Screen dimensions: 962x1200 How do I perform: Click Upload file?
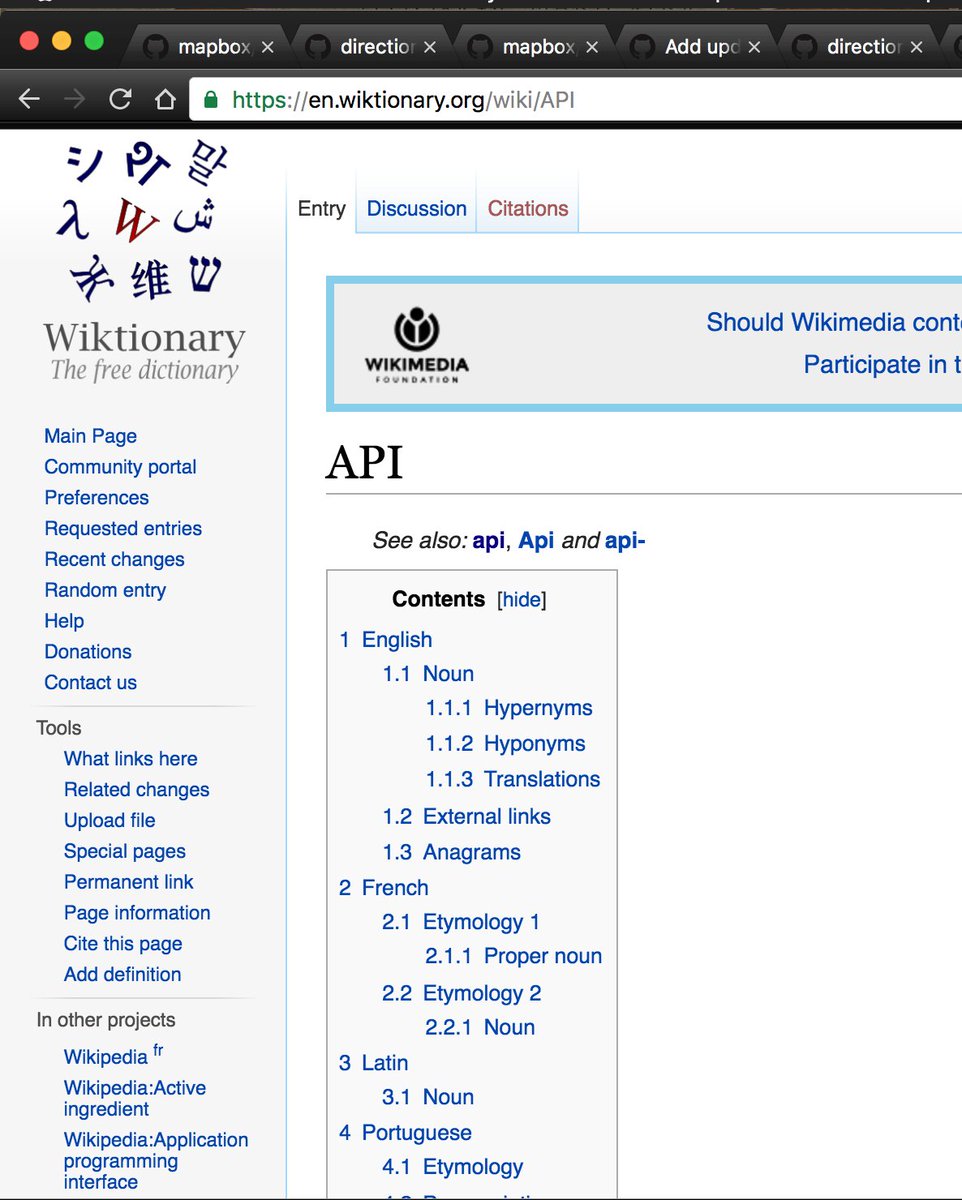[x=109, y=821]
